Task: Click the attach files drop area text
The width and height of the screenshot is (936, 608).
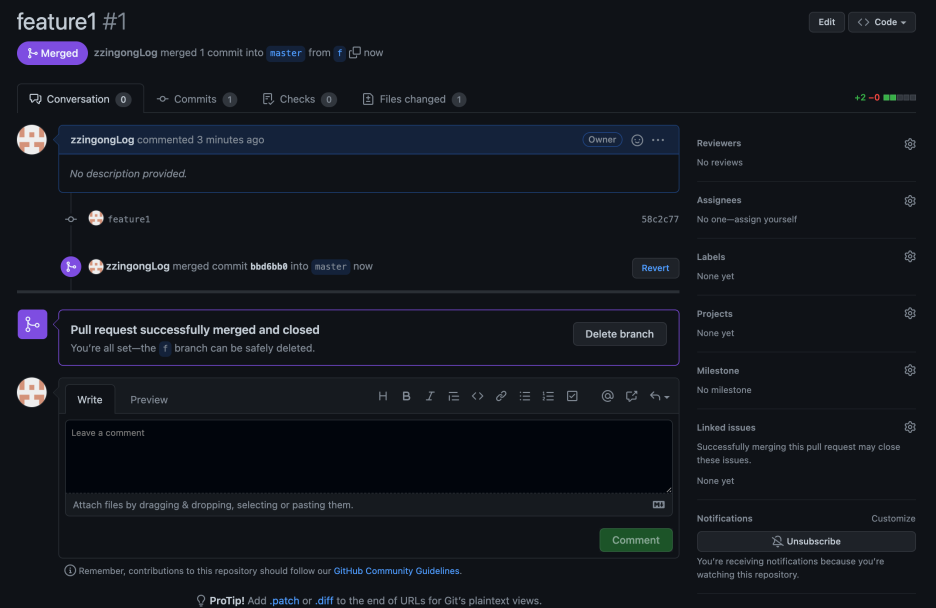Action: pyautogui.click(x=213, y=505)
